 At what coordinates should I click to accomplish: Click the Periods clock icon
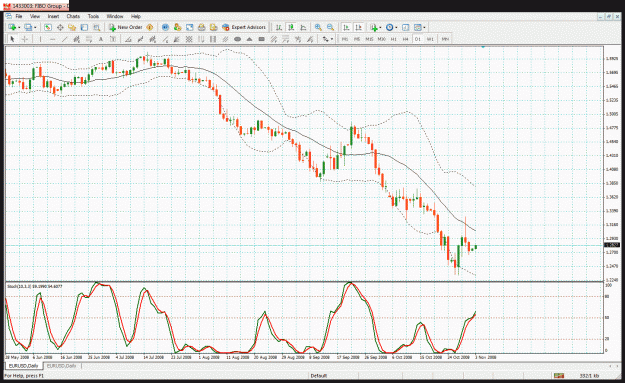coord(389,27)
